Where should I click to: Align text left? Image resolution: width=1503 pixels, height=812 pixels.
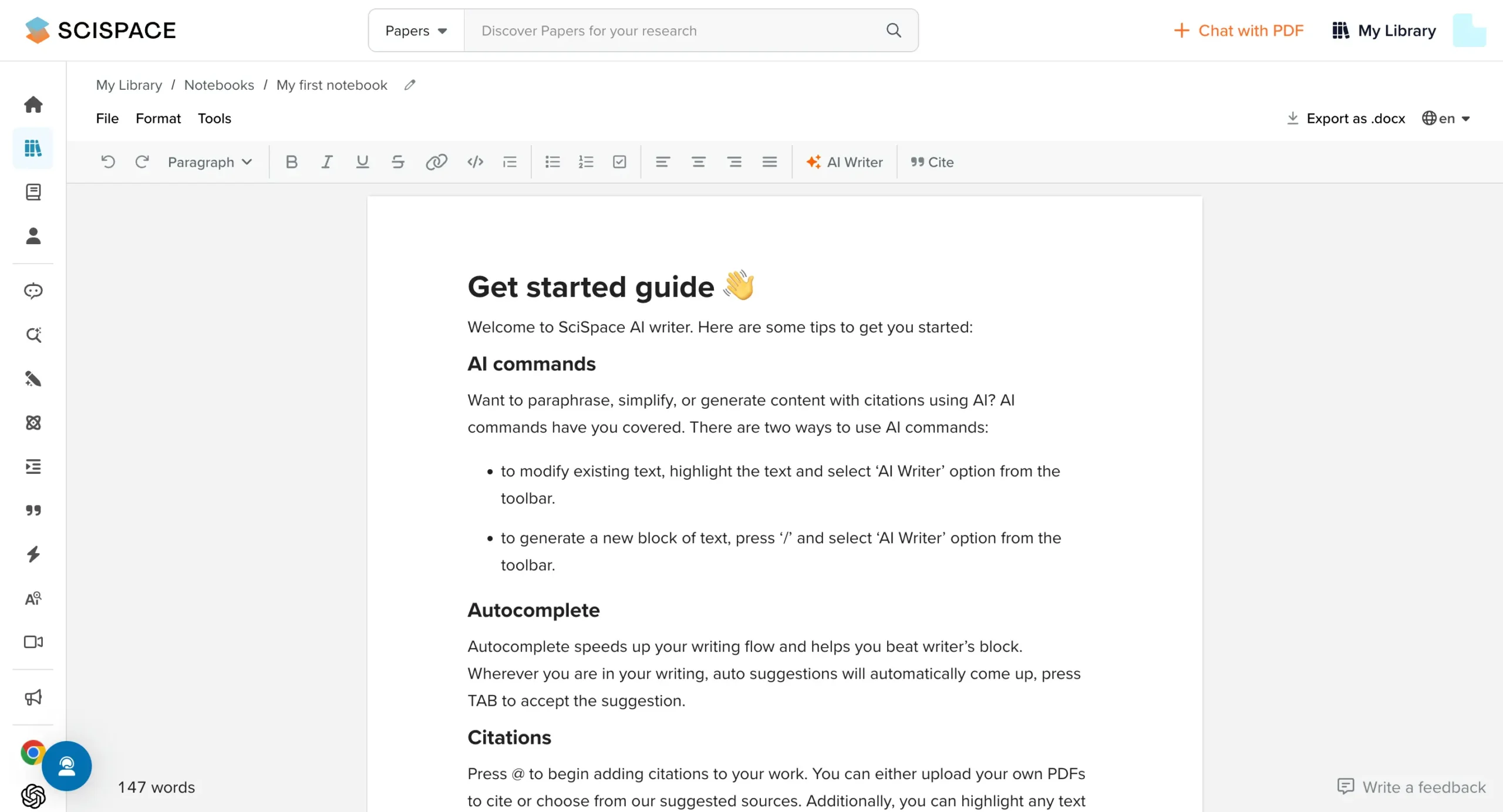click(662, 162)
